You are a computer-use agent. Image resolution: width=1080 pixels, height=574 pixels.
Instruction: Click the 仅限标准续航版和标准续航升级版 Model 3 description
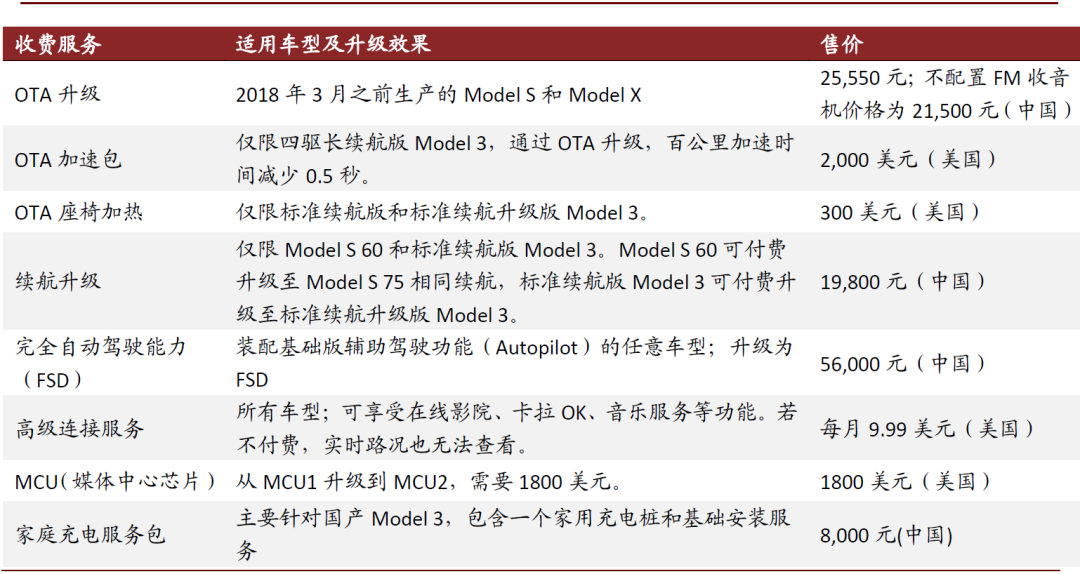pyautogui.click(x=442, y=212)
